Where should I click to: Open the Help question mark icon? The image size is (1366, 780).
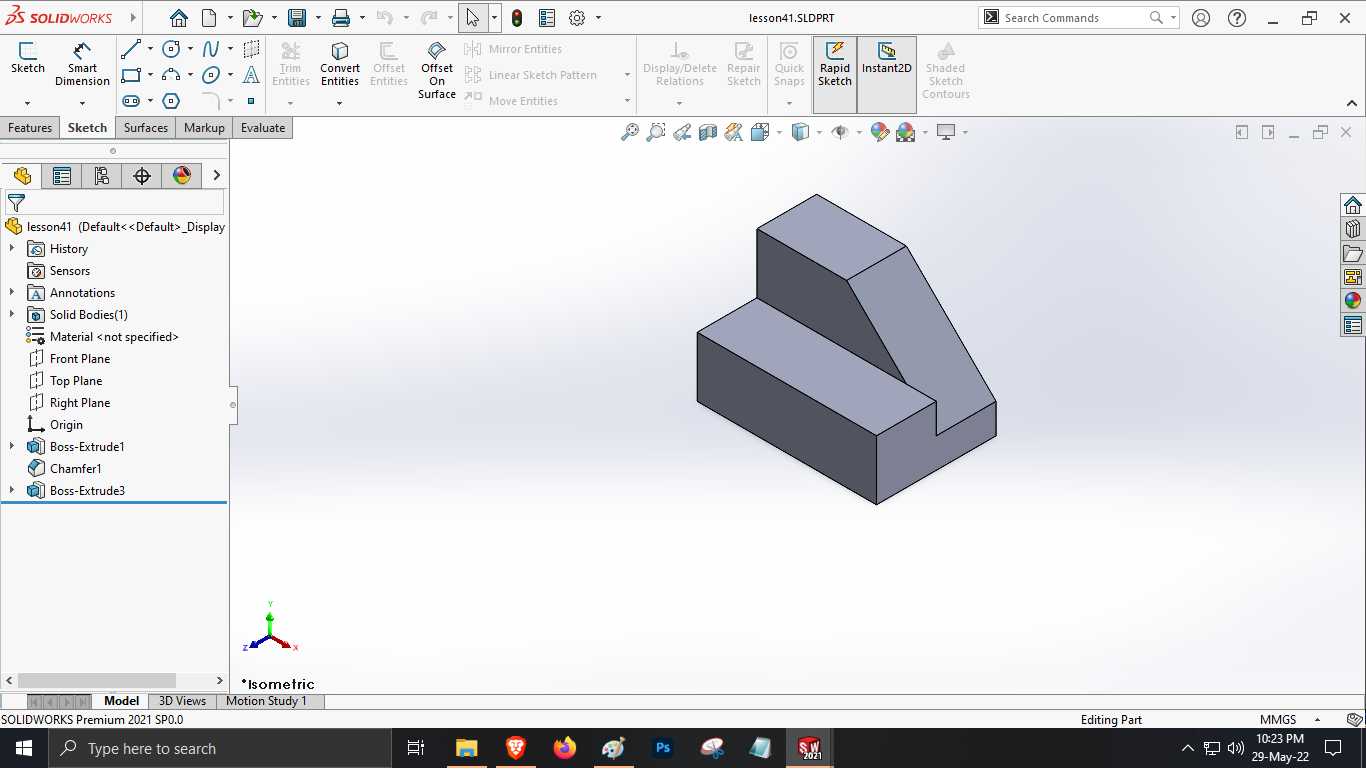[x=1237, y=18]
